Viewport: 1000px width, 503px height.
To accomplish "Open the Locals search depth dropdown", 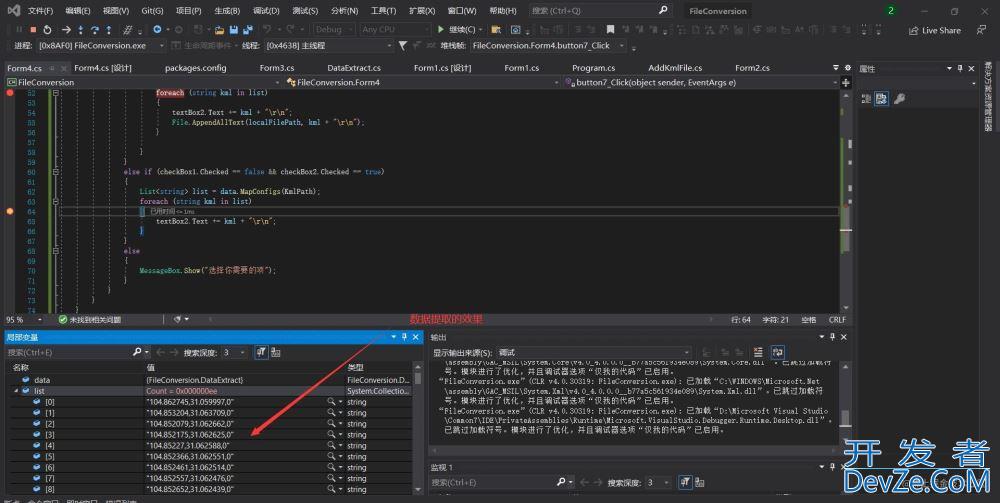I will coord(235,352).
